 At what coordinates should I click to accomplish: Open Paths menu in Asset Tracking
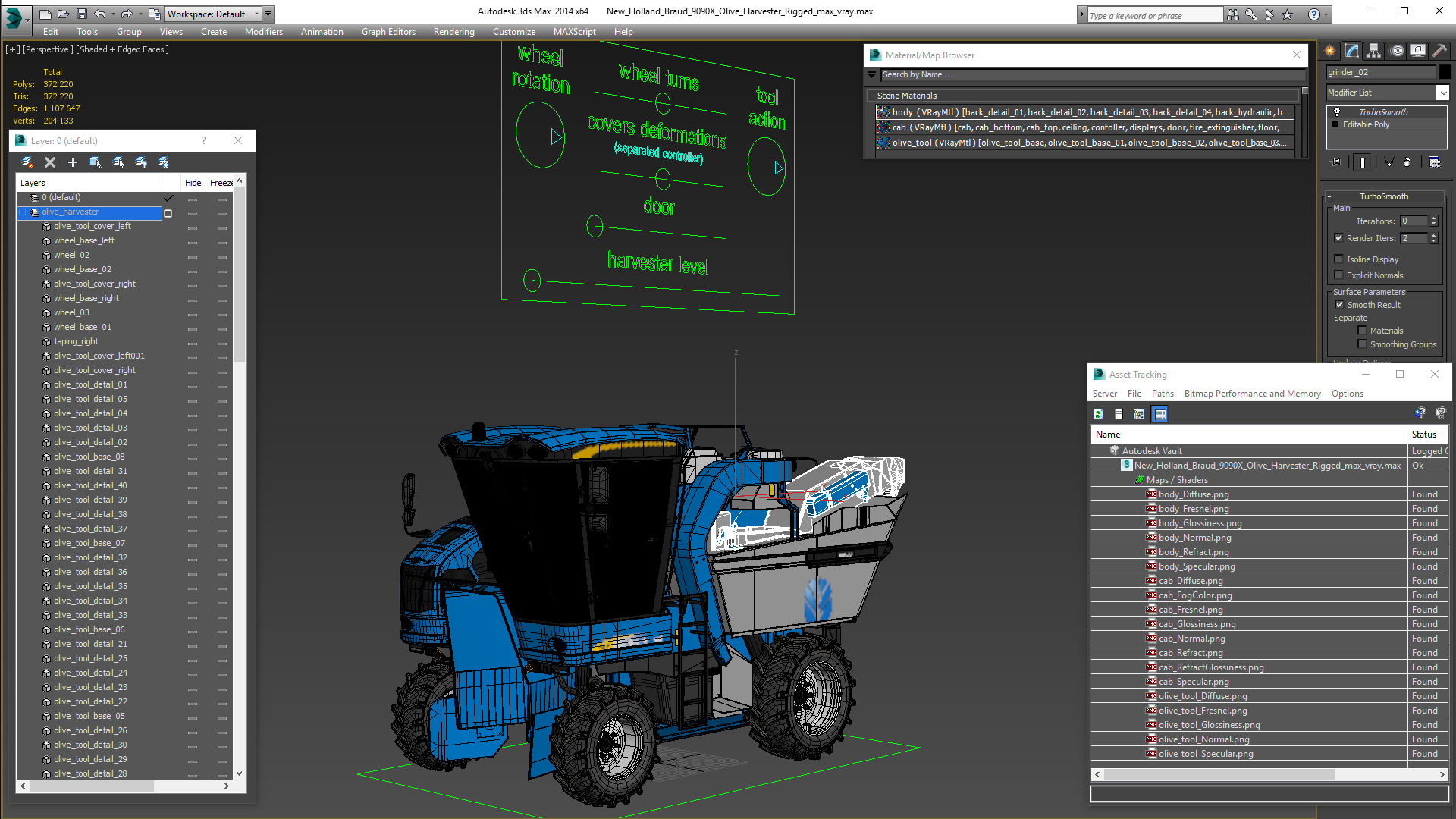tap(1163, 394)
